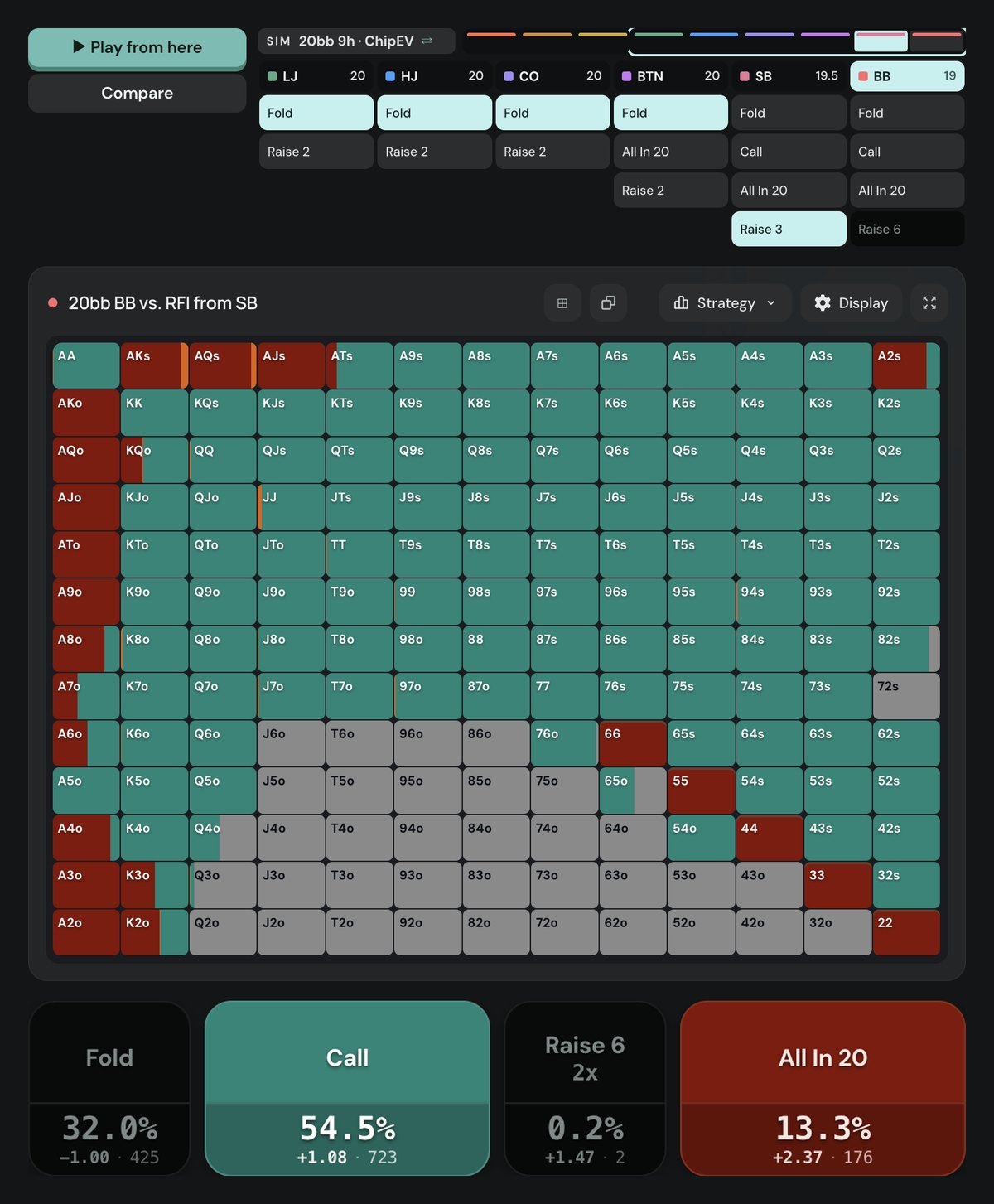This screenshot has height=1204, width=994.
Task: Select the CO position header
Action: (x=552, y=76)
